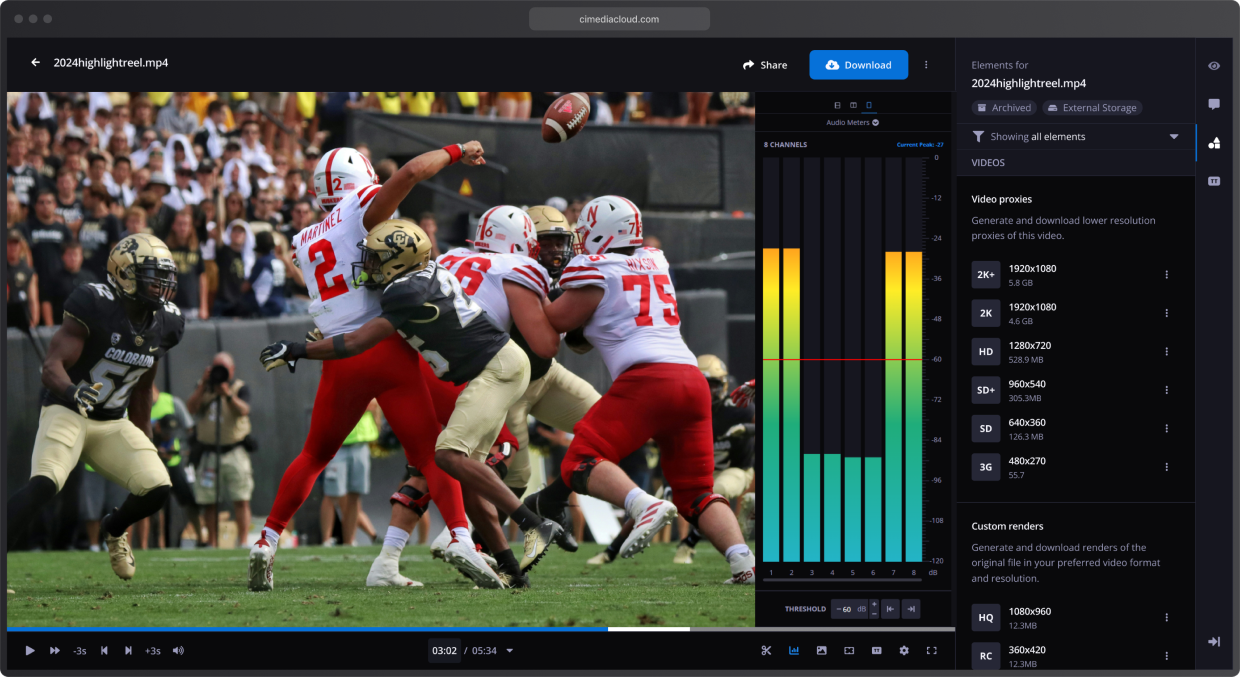
Task: Click the threshold -60 dB input field
Action: tap(849, 609)
